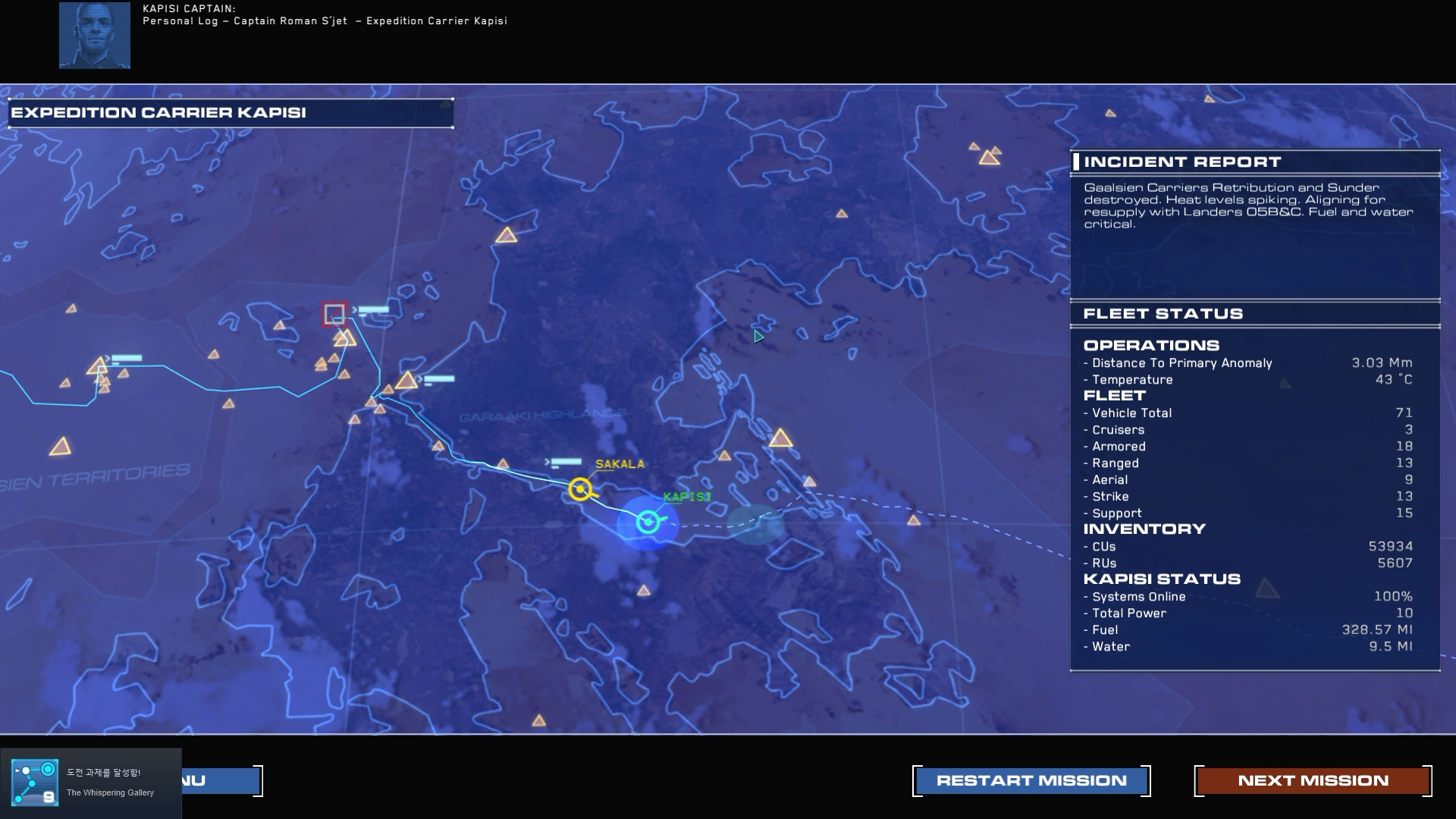Select the red square marker on map
1456x819 pixels.
[334, 314]
